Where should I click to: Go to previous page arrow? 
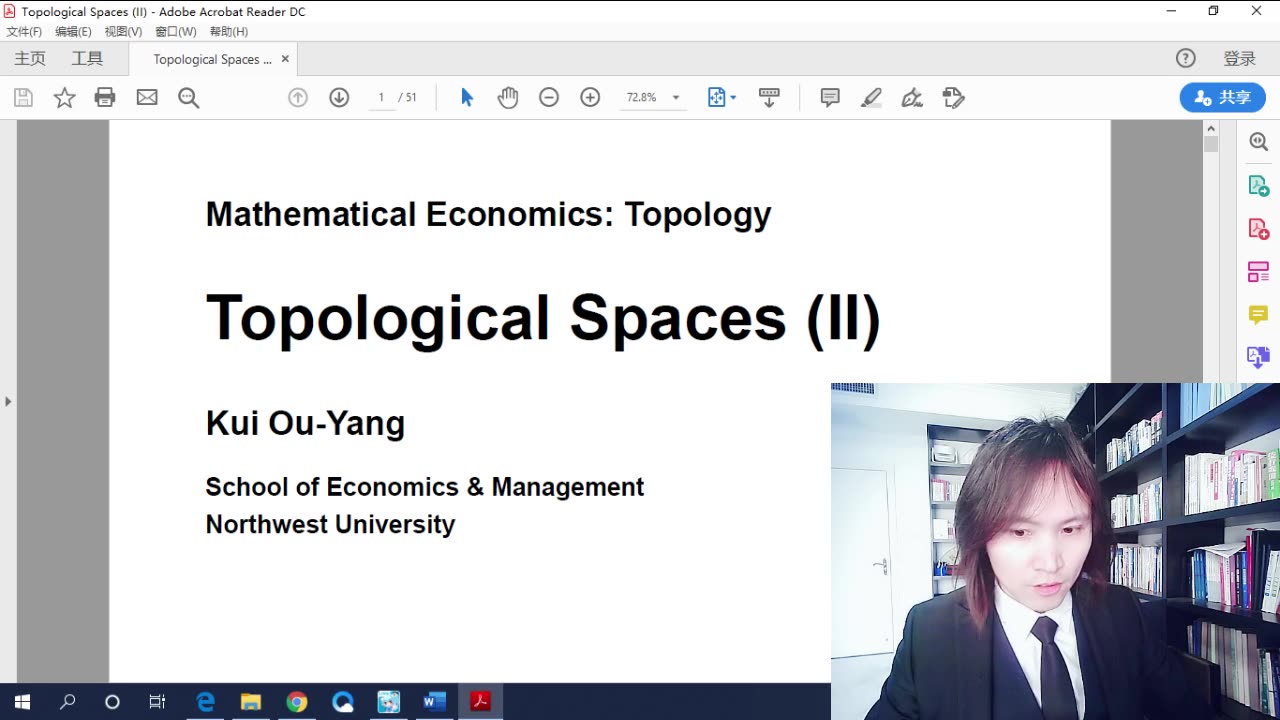pos(298,97)
